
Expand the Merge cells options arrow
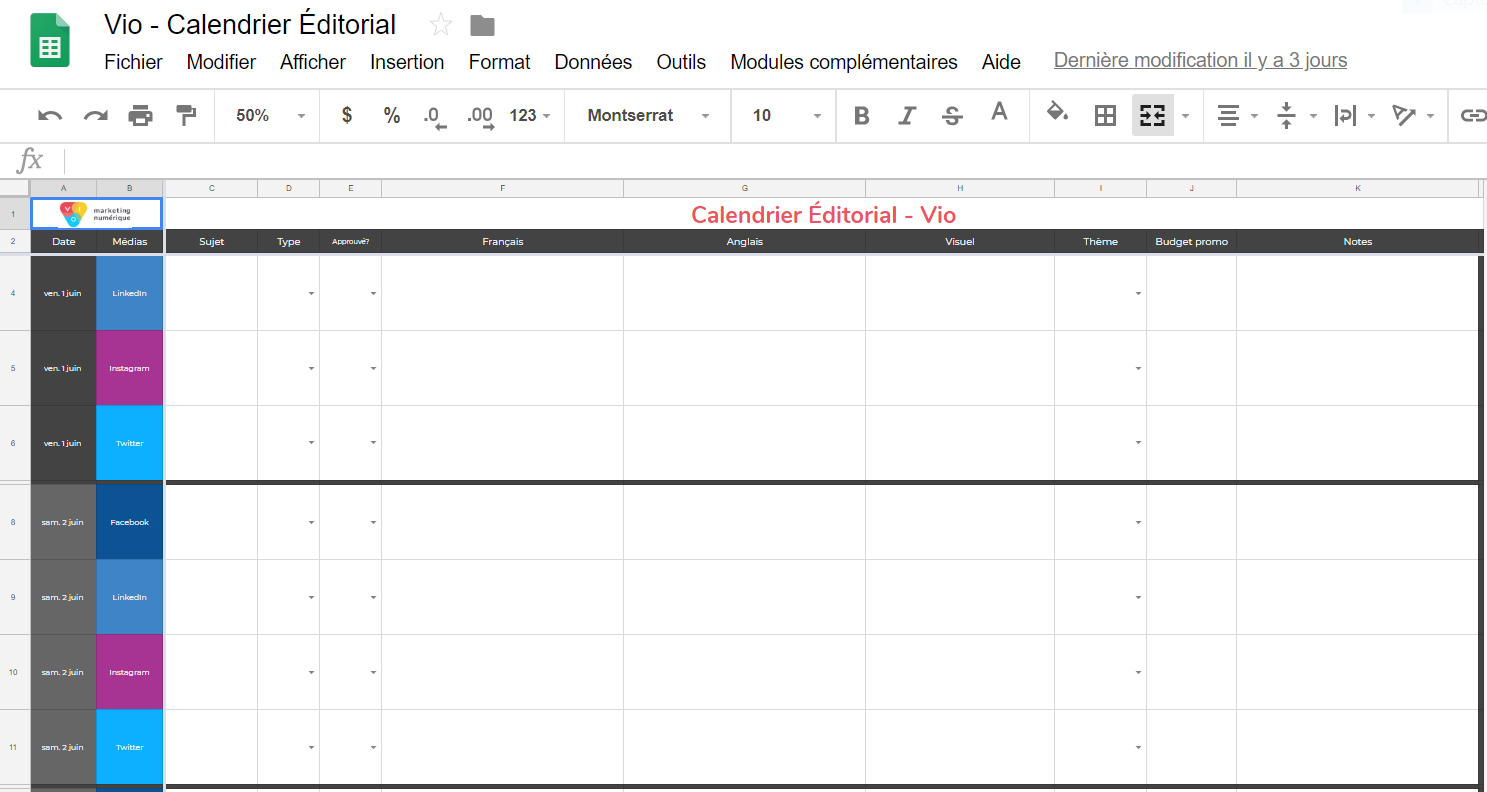(x=1186, y=116)
